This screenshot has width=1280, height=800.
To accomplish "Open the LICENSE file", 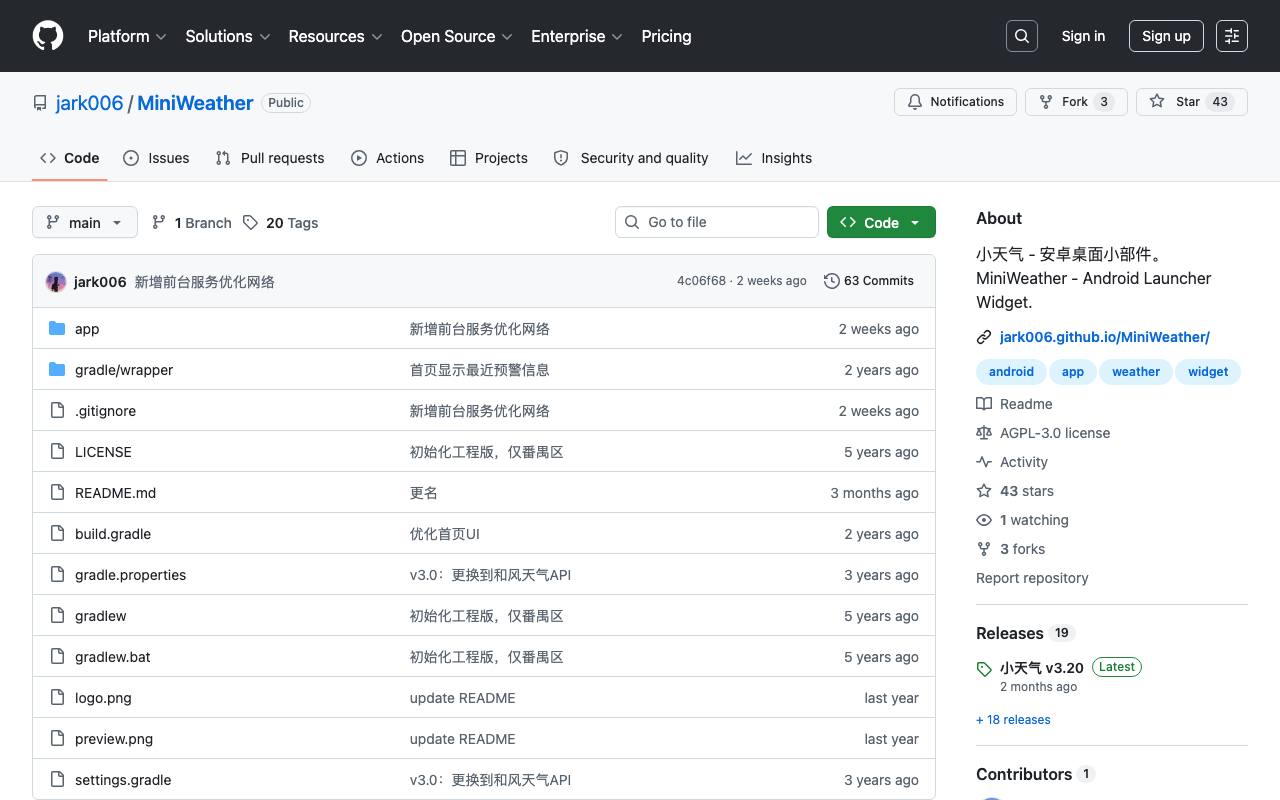I will 103,452.
